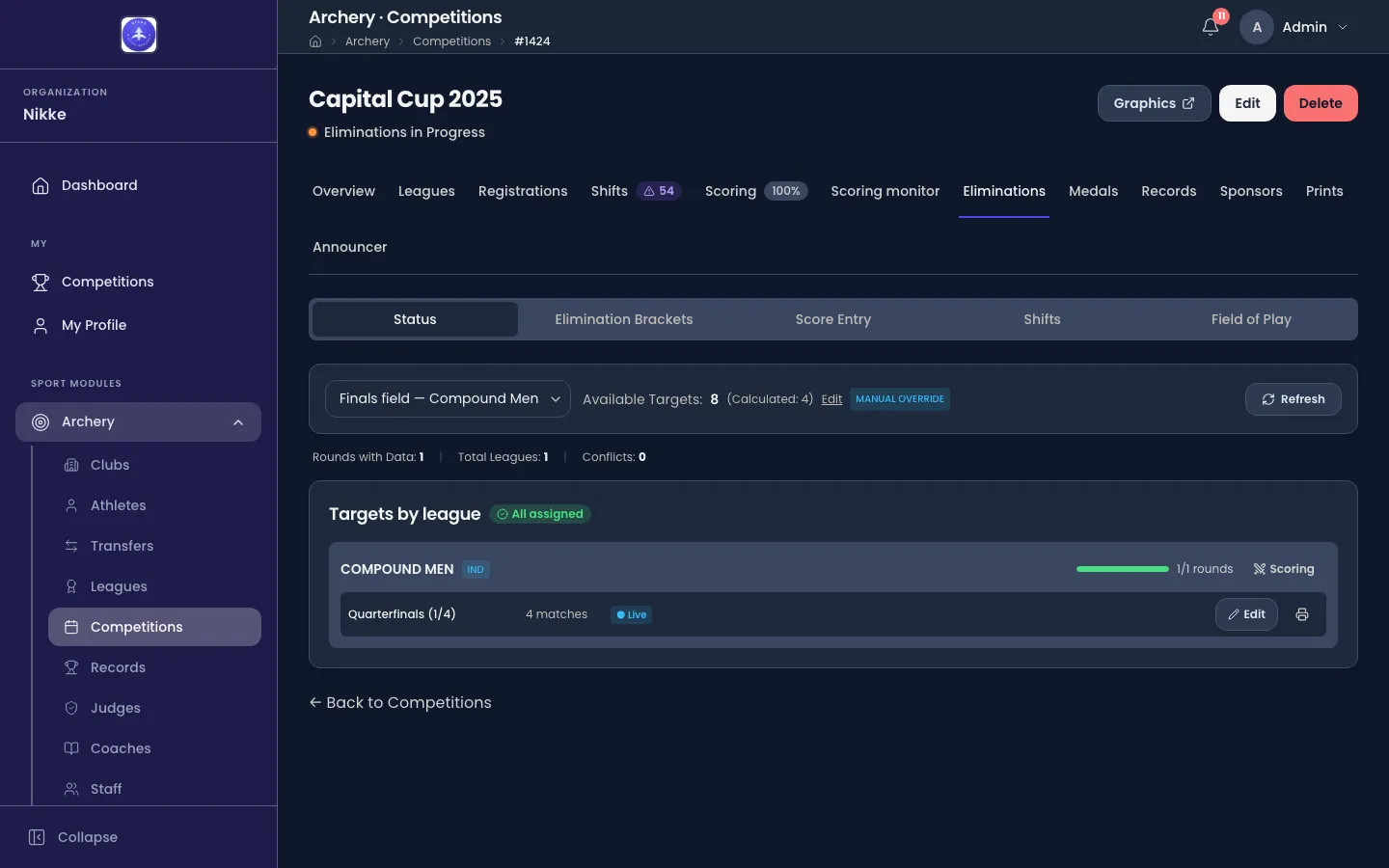This screenshot has height=868, width=1389.
Task: Click the Live status badge
Action: click(x=631, y=614)
